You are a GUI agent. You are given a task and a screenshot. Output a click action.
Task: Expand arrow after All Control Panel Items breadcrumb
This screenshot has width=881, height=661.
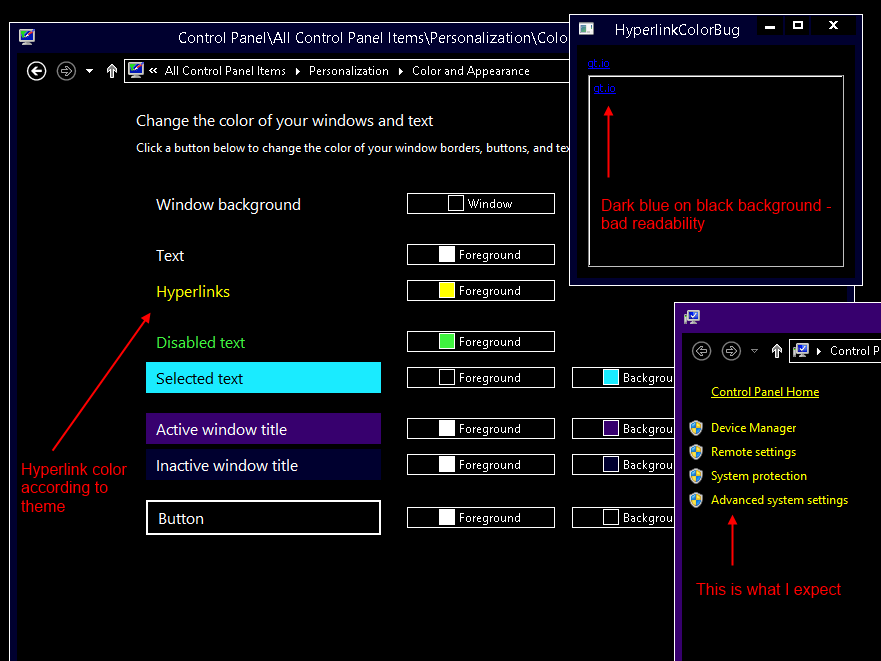pyautogui.click(x=298, y=71)
